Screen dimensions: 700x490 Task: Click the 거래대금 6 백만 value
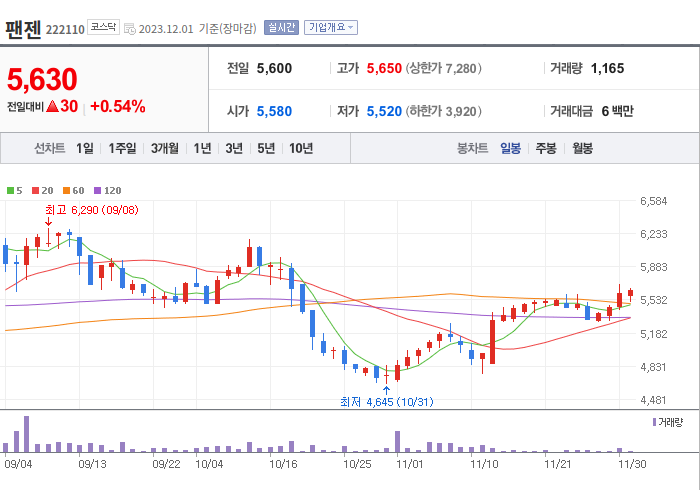pos(617,111)
